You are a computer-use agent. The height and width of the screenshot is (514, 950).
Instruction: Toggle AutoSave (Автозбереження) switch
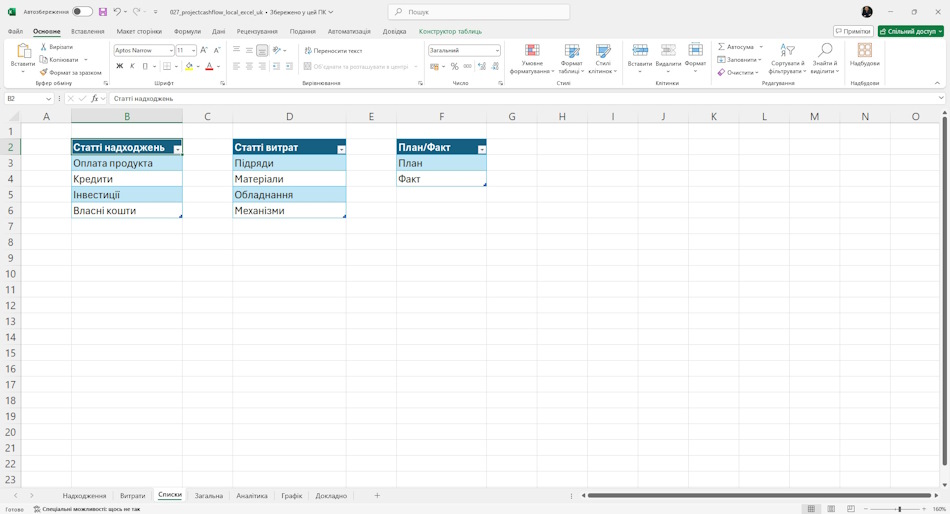coord(82,12)
